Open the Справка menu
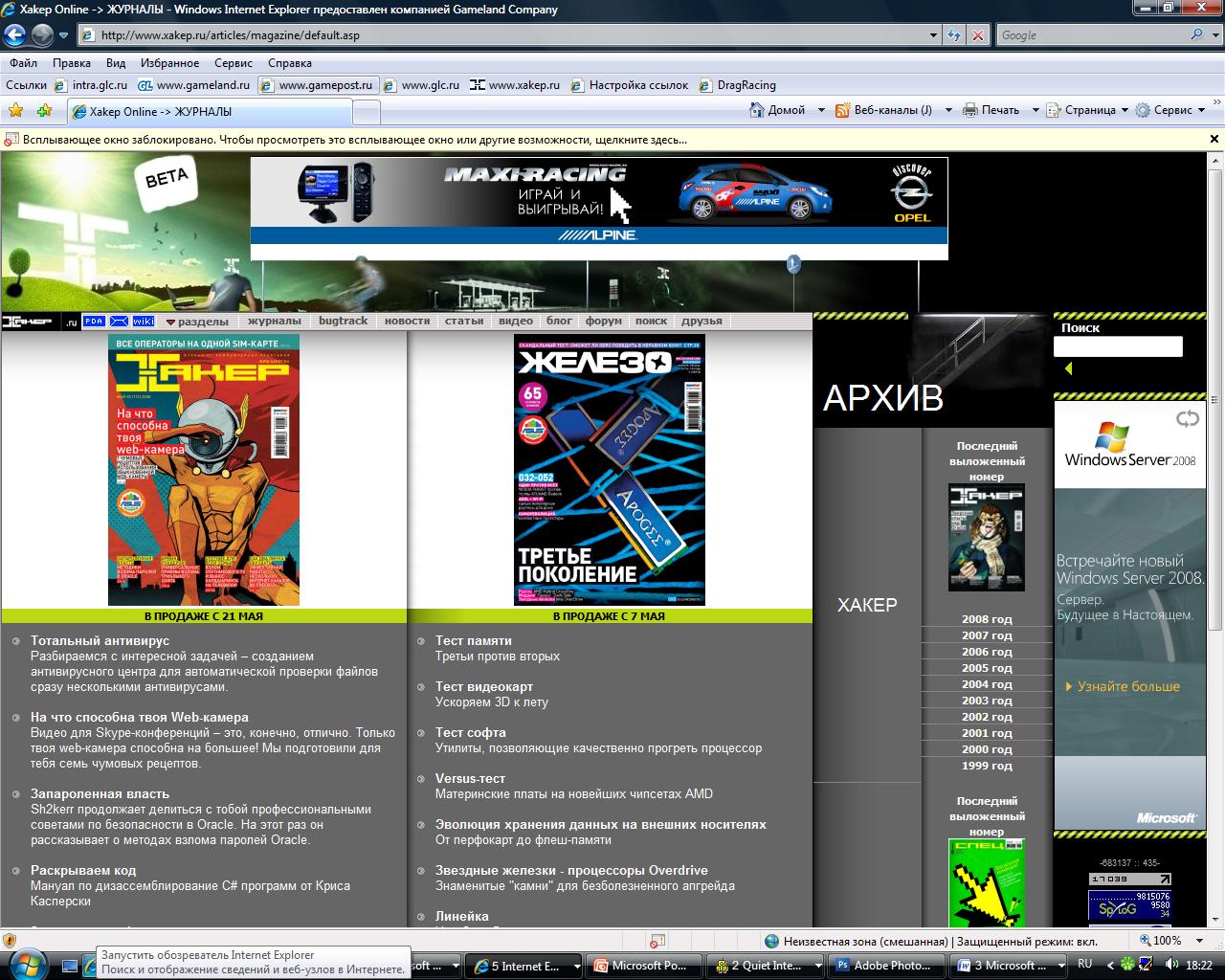This screenshot has width=1225, height=980. click(x=290, y=63)
